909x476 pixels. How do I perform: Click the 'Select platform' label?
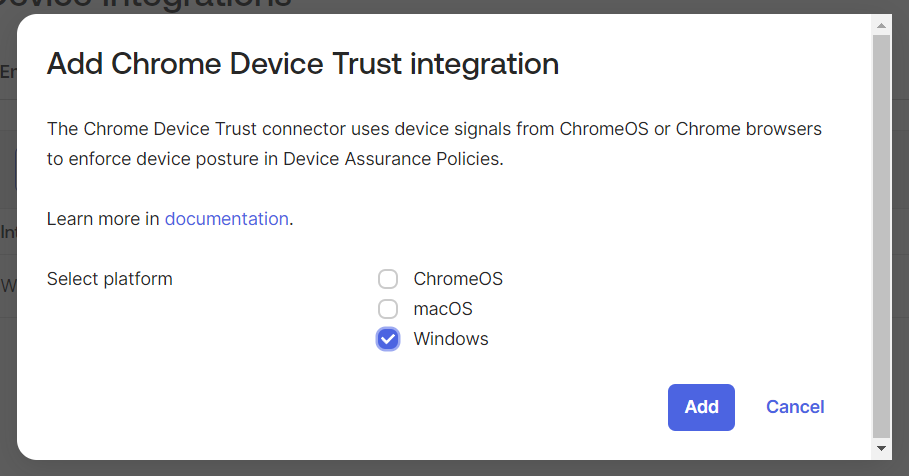click(x=110, y=279)
